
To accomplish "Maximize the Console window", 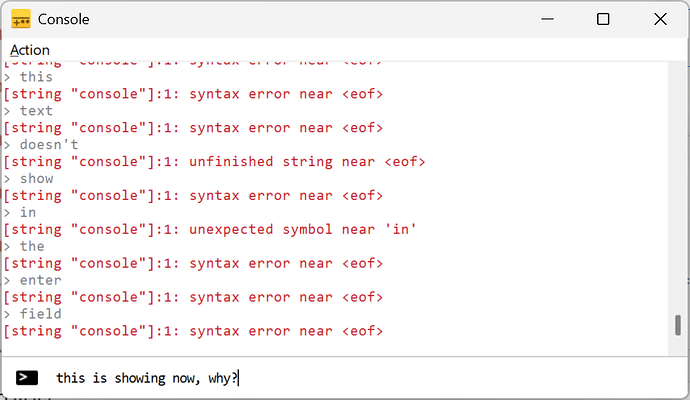I will click(603, 19).
